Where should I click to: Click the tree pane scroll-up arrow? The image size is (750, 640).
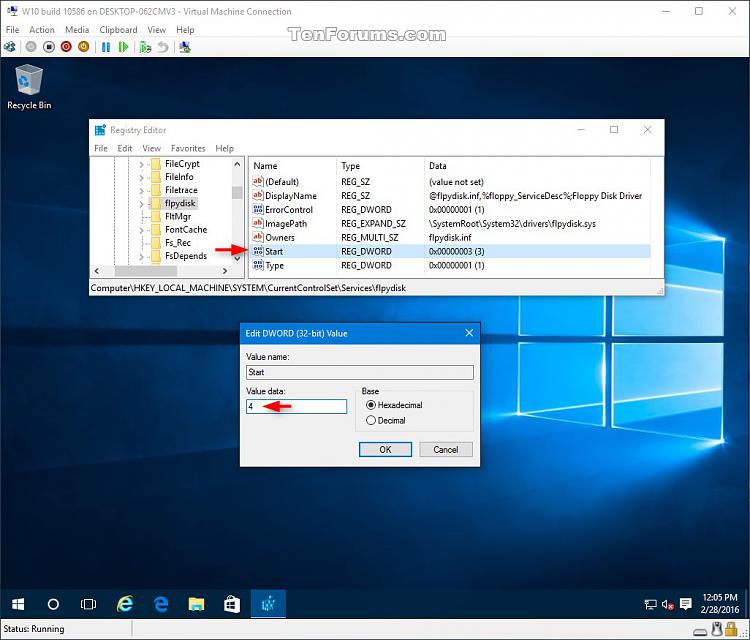(x=237, y=164)
